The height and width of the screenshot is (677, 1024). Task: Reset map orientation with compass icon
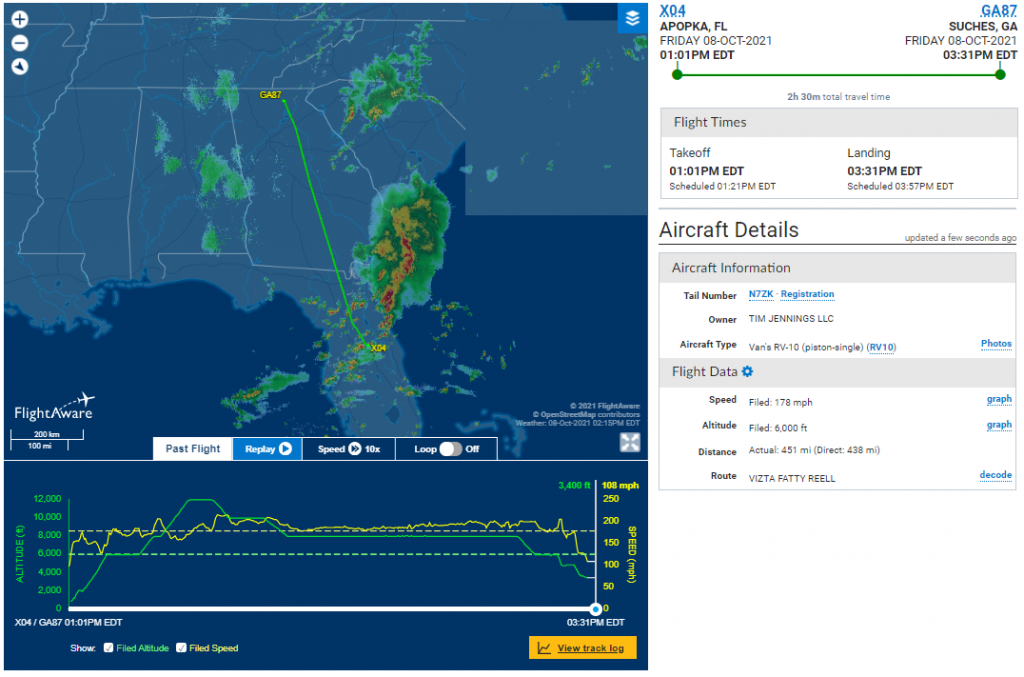(x=20, y=67)
